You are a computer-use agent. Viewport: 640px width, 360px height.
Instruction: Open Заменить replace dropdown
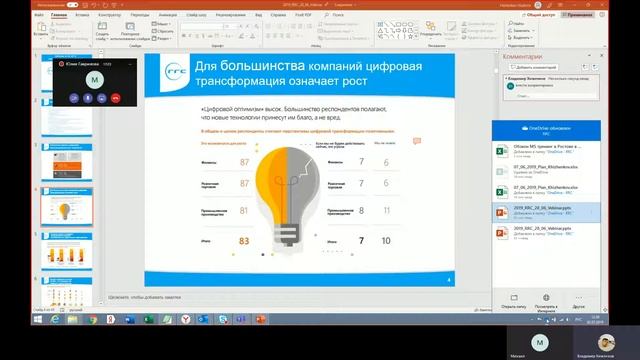coord(521,31)
